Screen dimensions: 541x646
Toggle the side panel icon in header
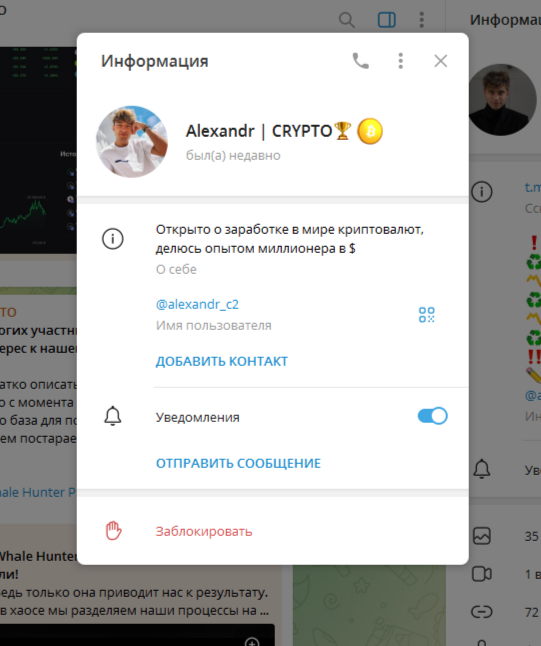pyautogui.click(x=386, y=19)
